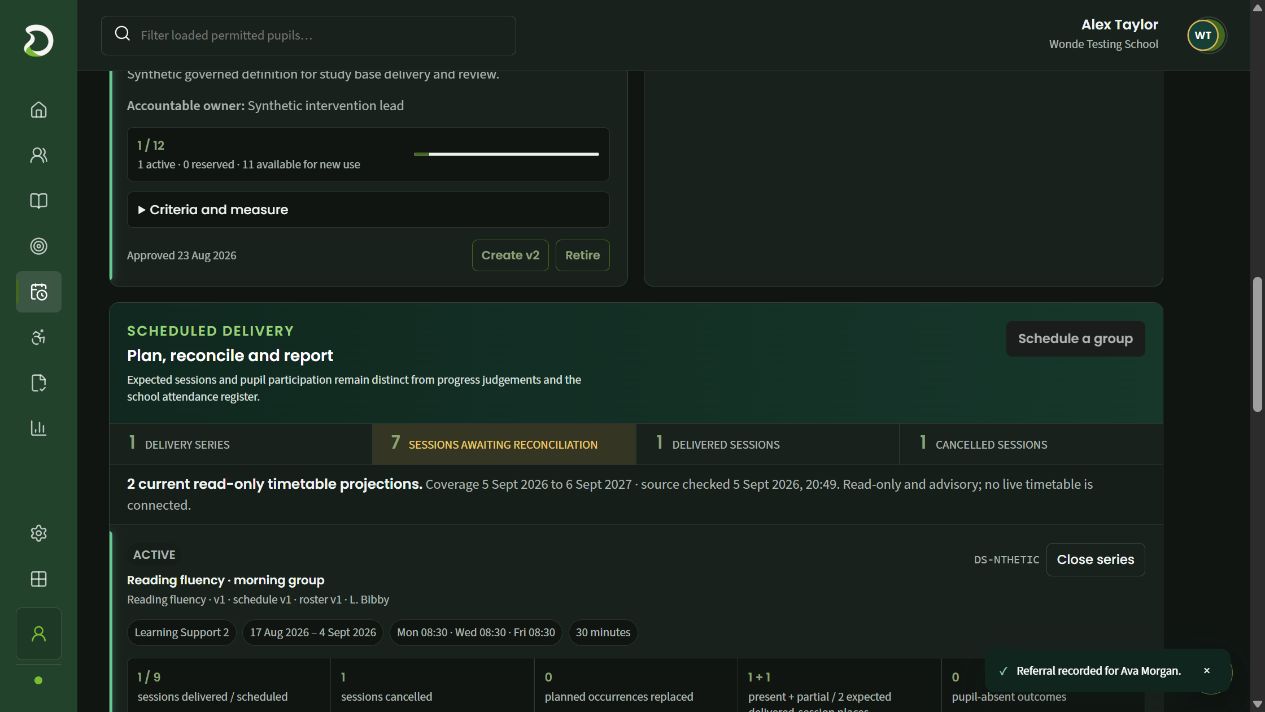Image resolution: width=1265 pixels, height=712 pixels.
Task: Select the Cancelled Sessions tab
Action: click(1031, 444)
